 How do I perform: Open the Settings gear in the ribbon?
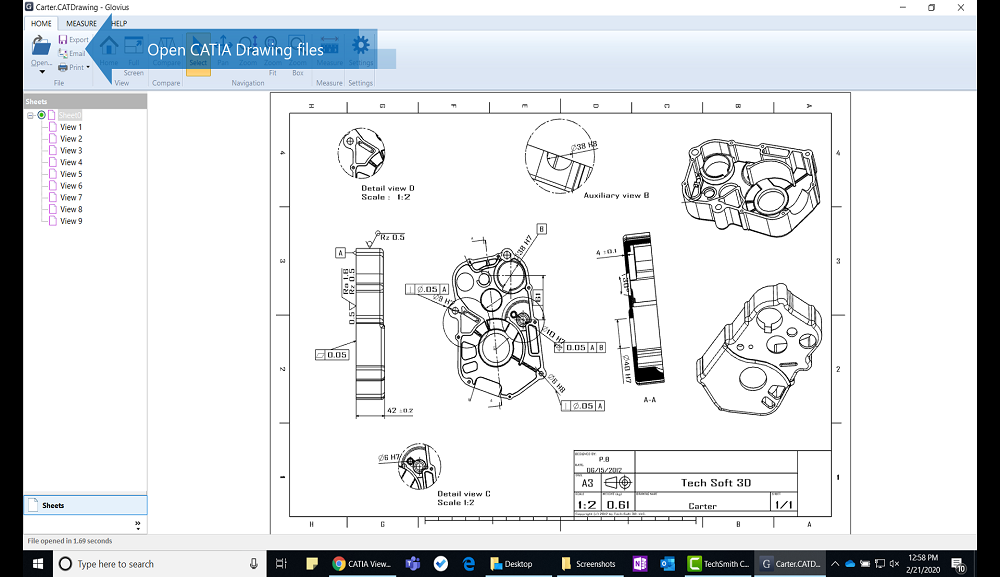[361, 45]
